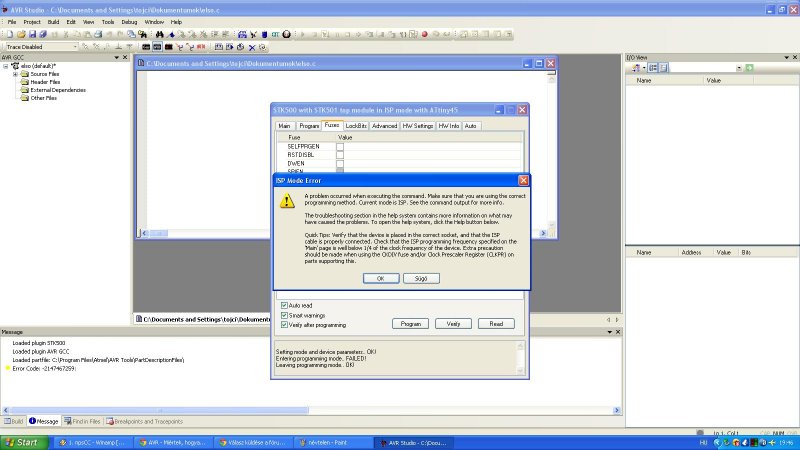Close the Message output panel
Image resolution: width=800 pixels, height=450 pixels.
[618, 332]
